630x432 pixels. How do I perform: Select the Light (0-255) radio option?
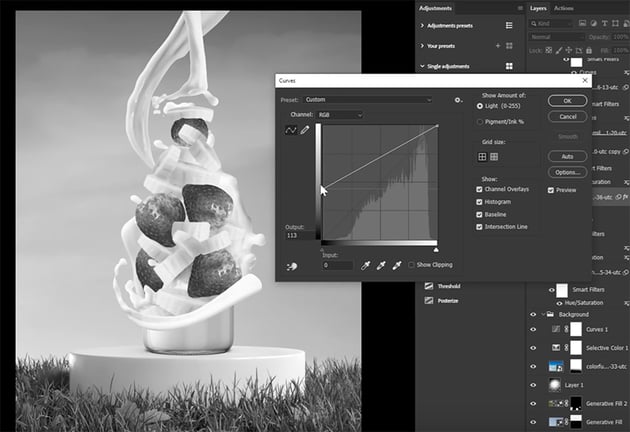click(x=480, y=106)
